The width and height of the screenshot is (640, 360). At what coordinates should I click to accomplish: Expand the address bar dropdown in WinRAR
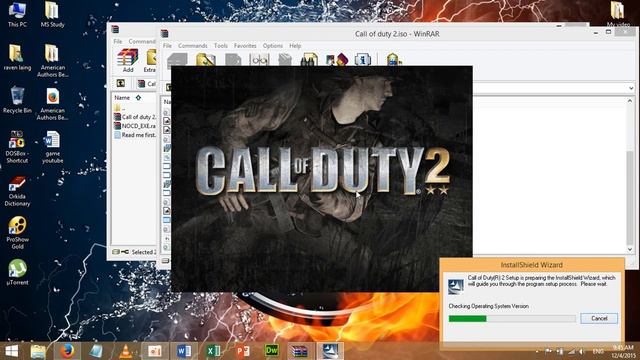[631, 88]
